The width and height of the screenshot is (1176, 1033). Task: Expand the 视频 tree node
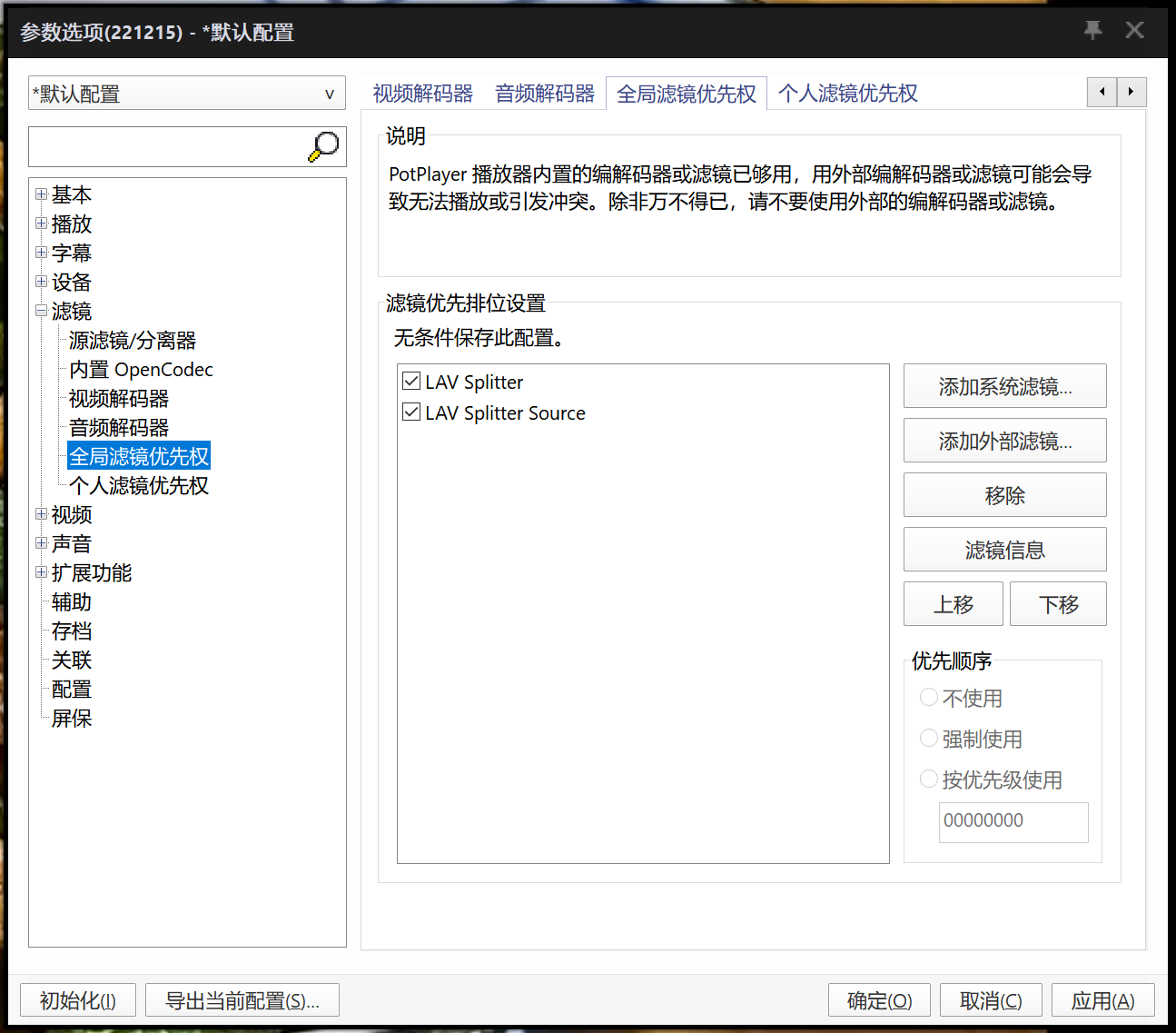coord(42,515)
